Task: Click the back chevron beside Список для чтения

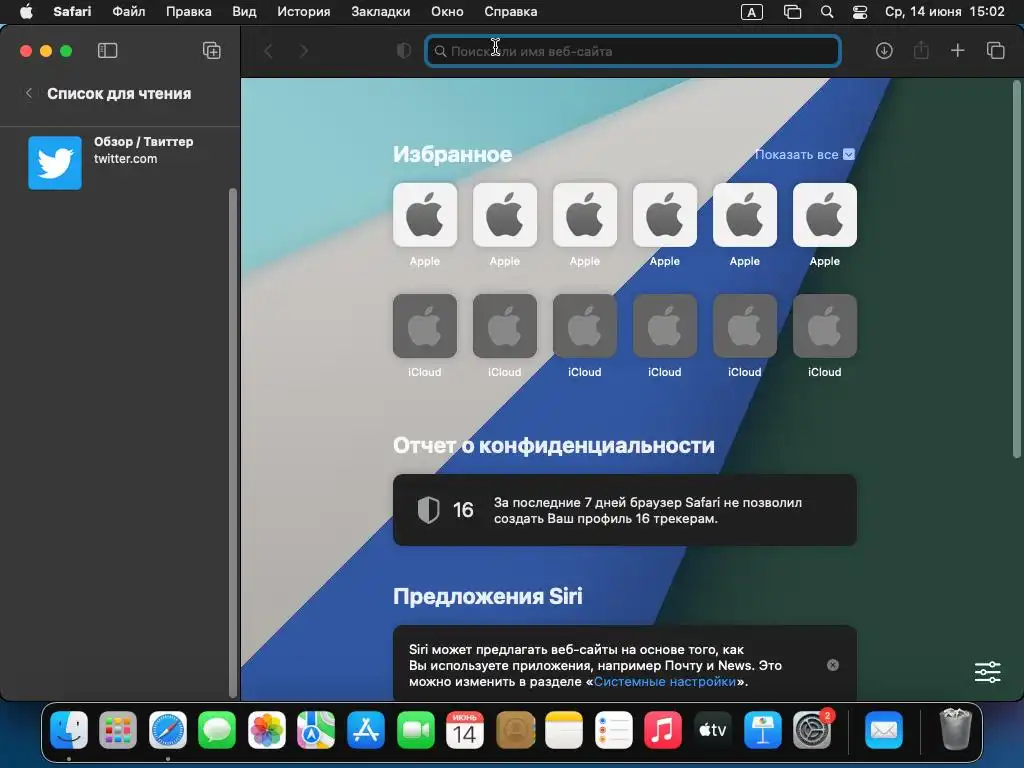Action: tap(29, 93)
